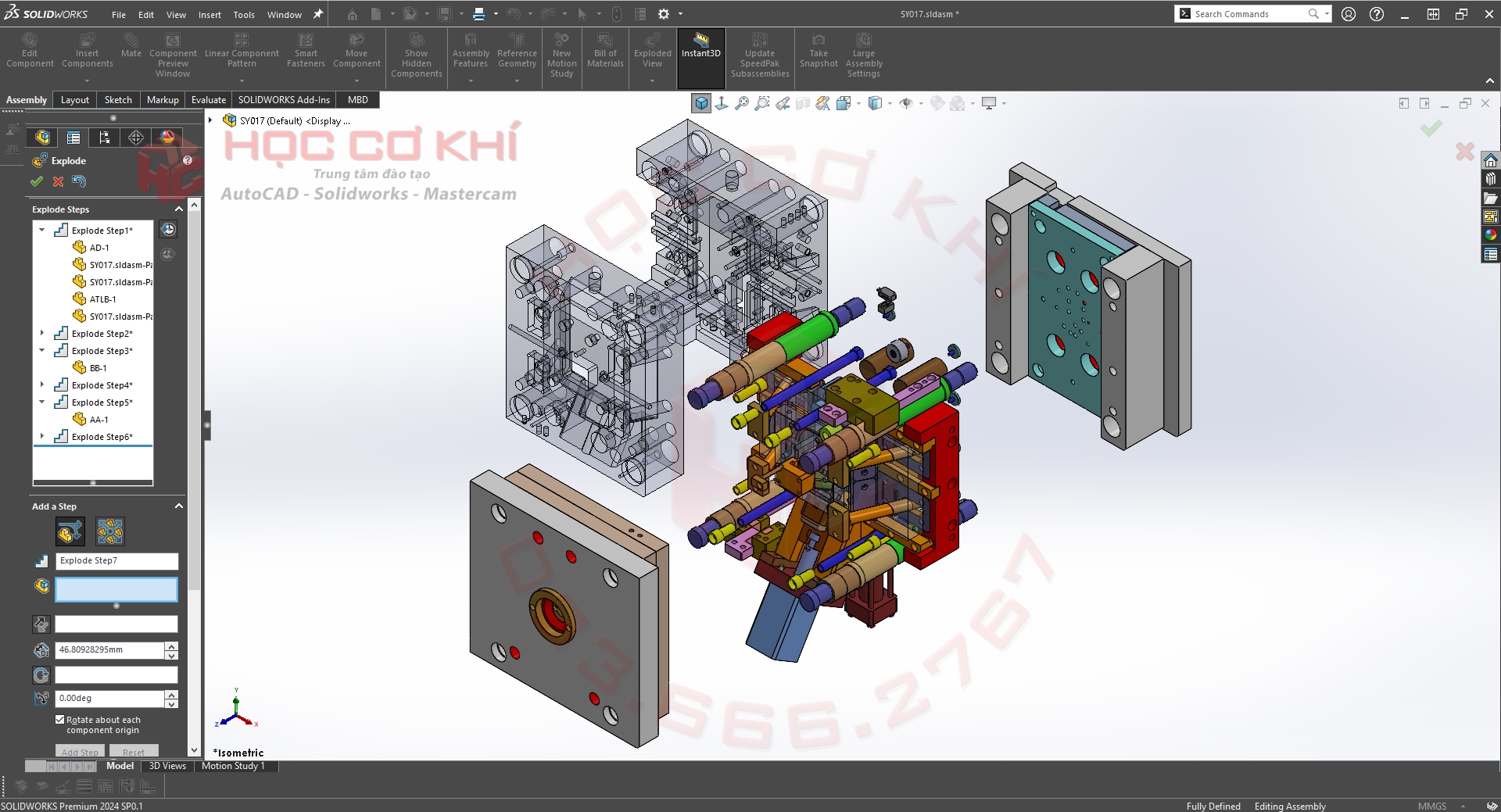Image resolution: width=1501 pixels, height=812 pixels.
Task: Toggle the Instant3D button
Action: coord(701,58)
